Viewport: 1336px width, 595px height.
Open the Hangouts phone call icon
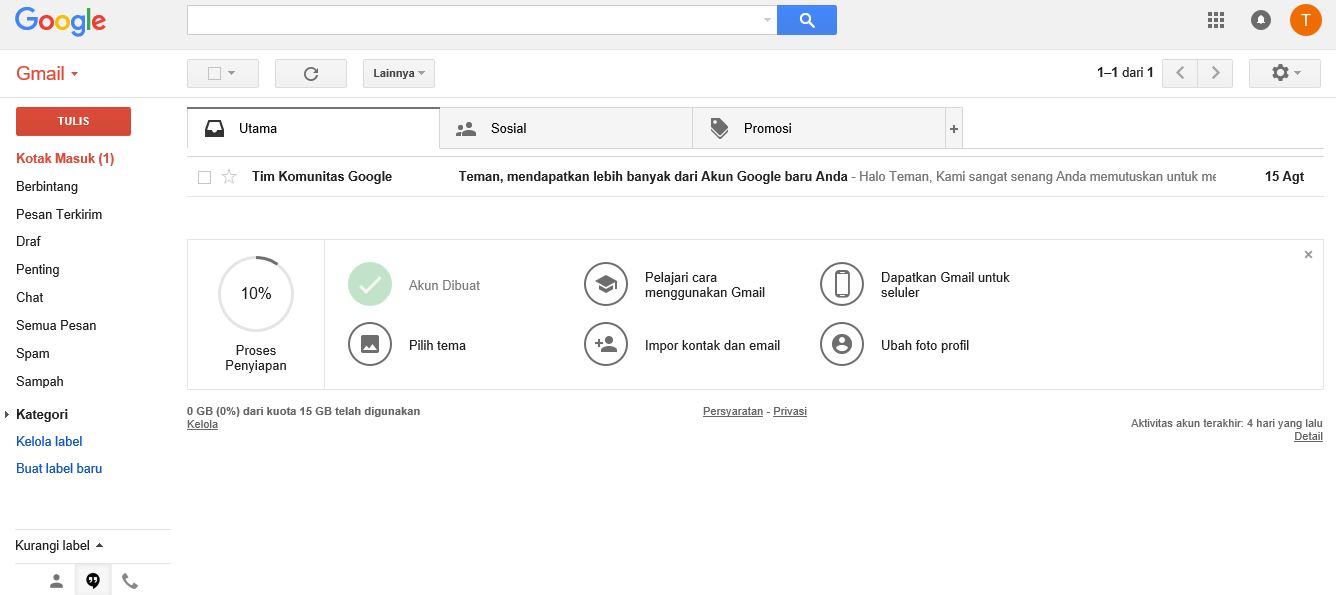(x=130, y=580)
